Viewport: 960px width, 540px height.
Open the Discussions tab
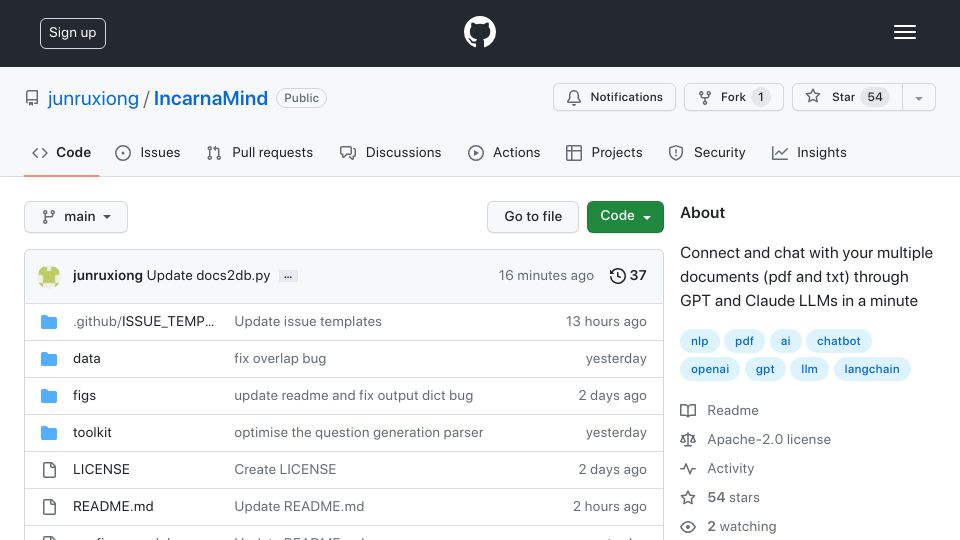pos(390,152)
